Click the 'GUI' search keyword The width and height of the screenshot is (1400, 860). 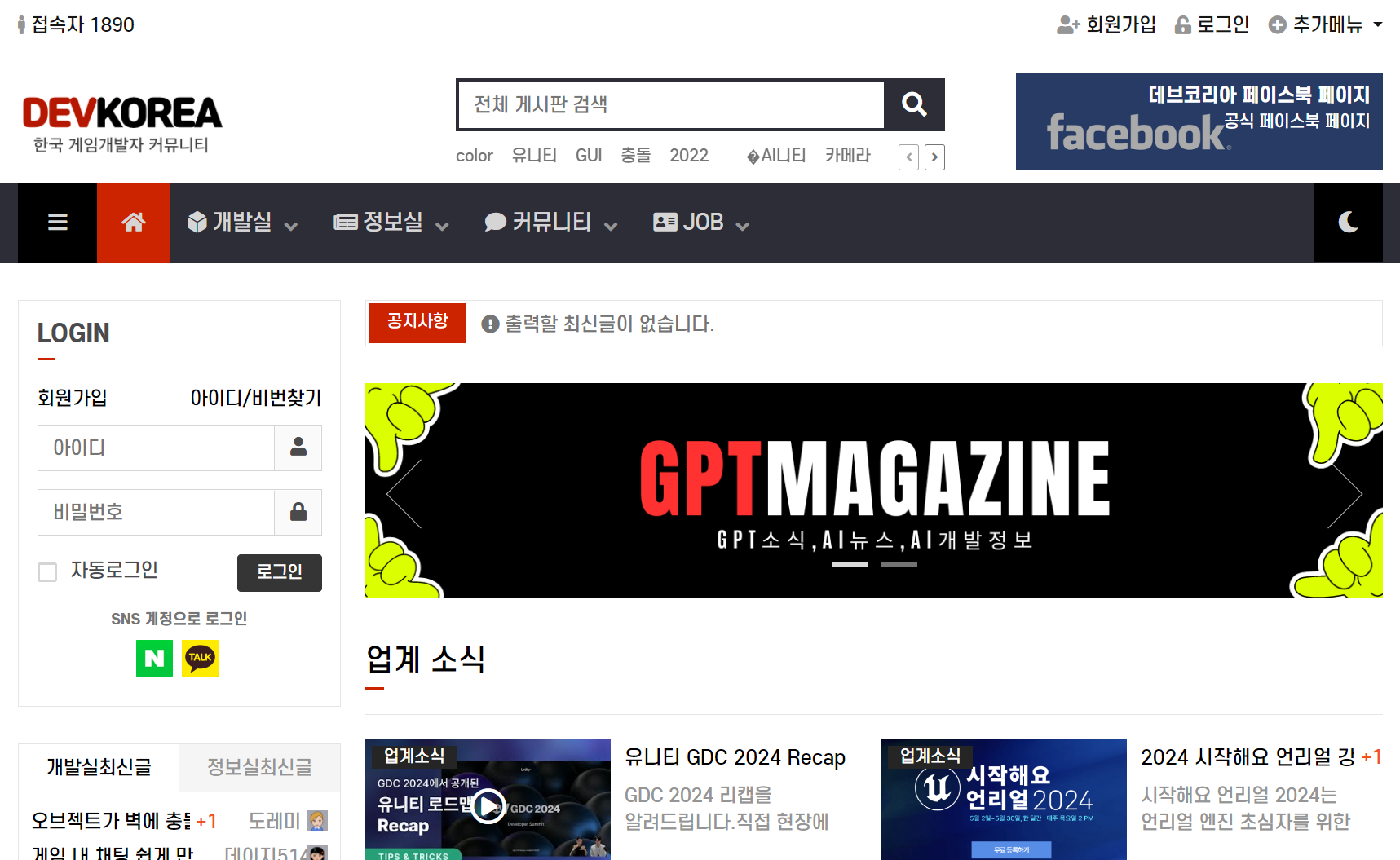(x=589, y=156)
